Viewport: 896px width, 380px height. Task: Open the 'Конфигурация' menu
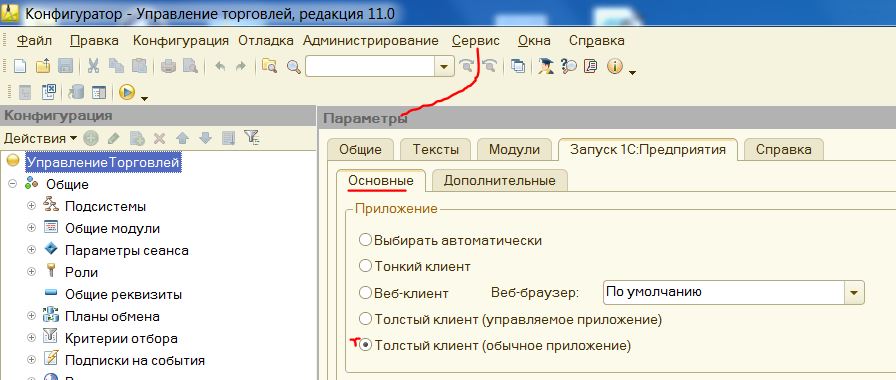[x=181, y=41]
